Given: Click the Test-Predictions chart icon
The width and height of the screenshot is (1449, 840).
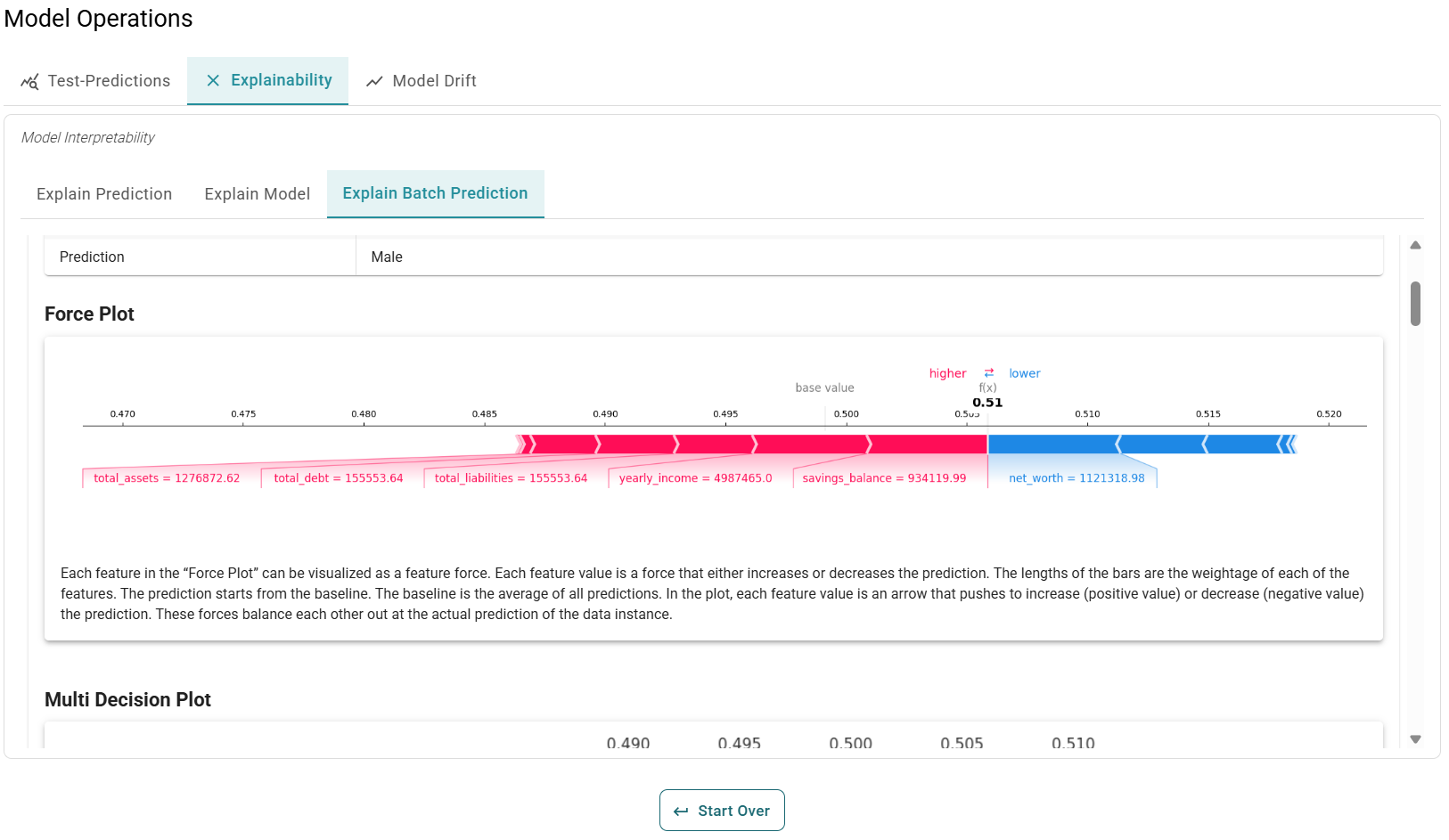Looking at the screenshot, I should 29,81.
